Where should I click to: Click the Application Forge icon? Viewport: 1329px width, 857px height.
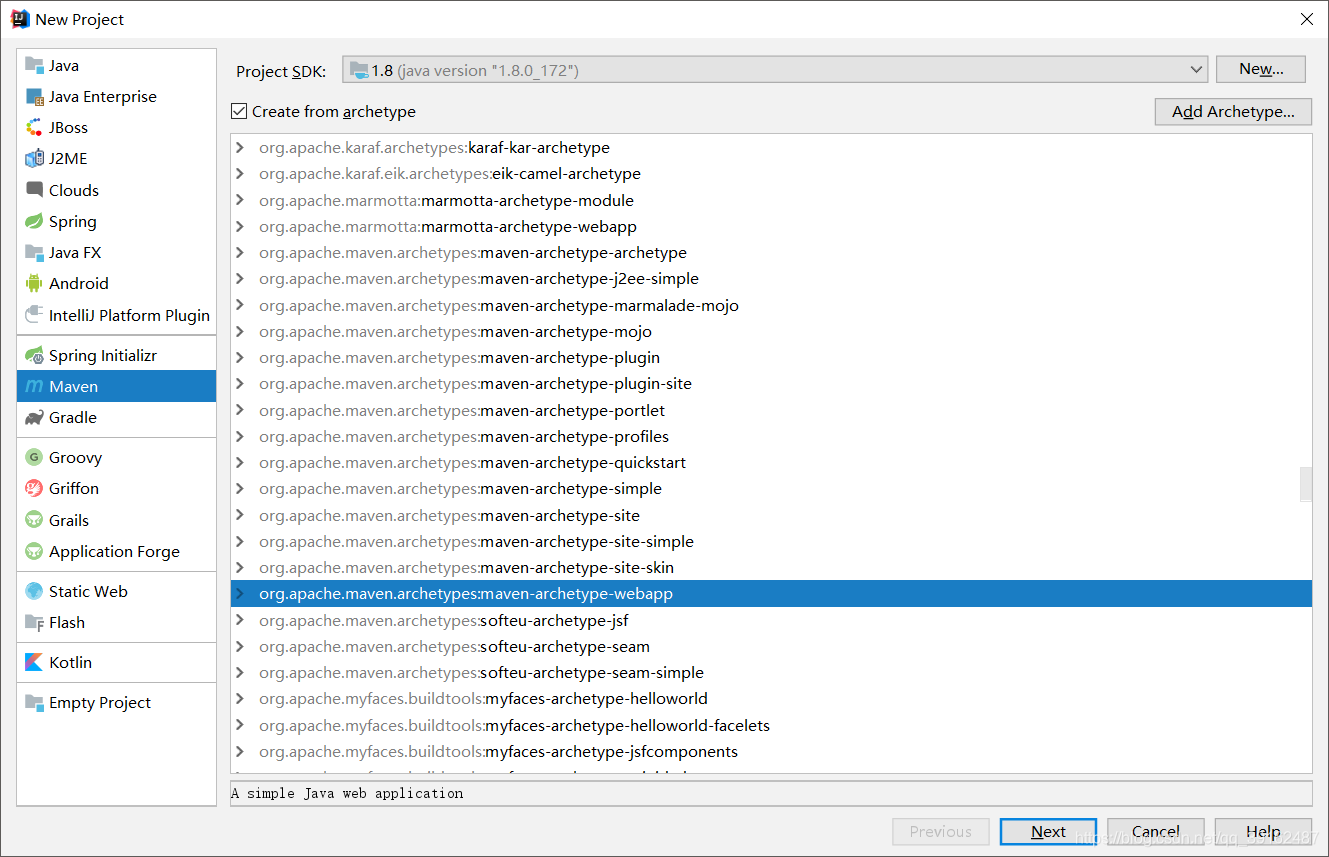(34, 551)
